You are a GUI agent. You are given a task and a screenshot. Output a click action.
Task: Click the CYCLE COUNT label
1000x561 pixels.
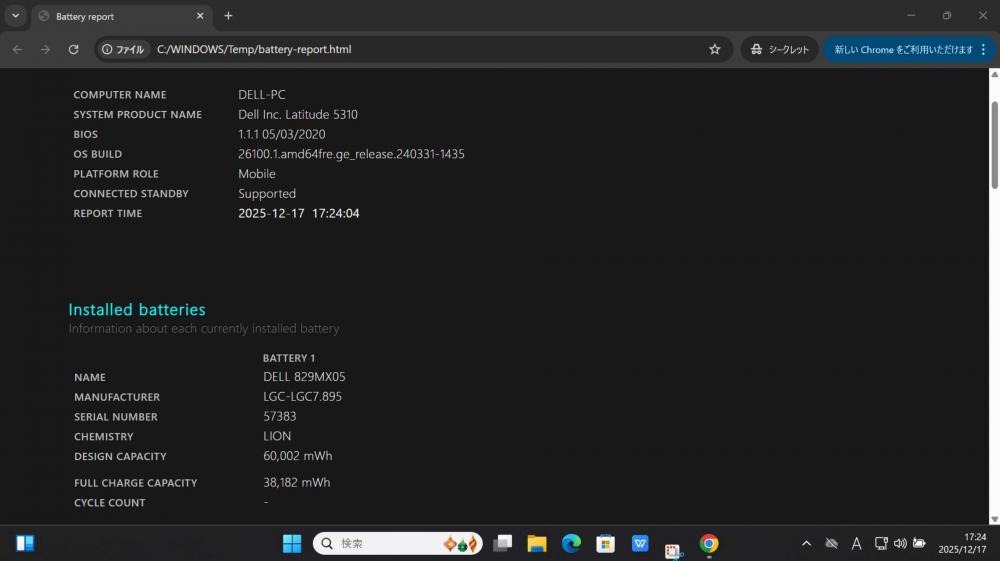pyautogui.click(x=110, y=502)
